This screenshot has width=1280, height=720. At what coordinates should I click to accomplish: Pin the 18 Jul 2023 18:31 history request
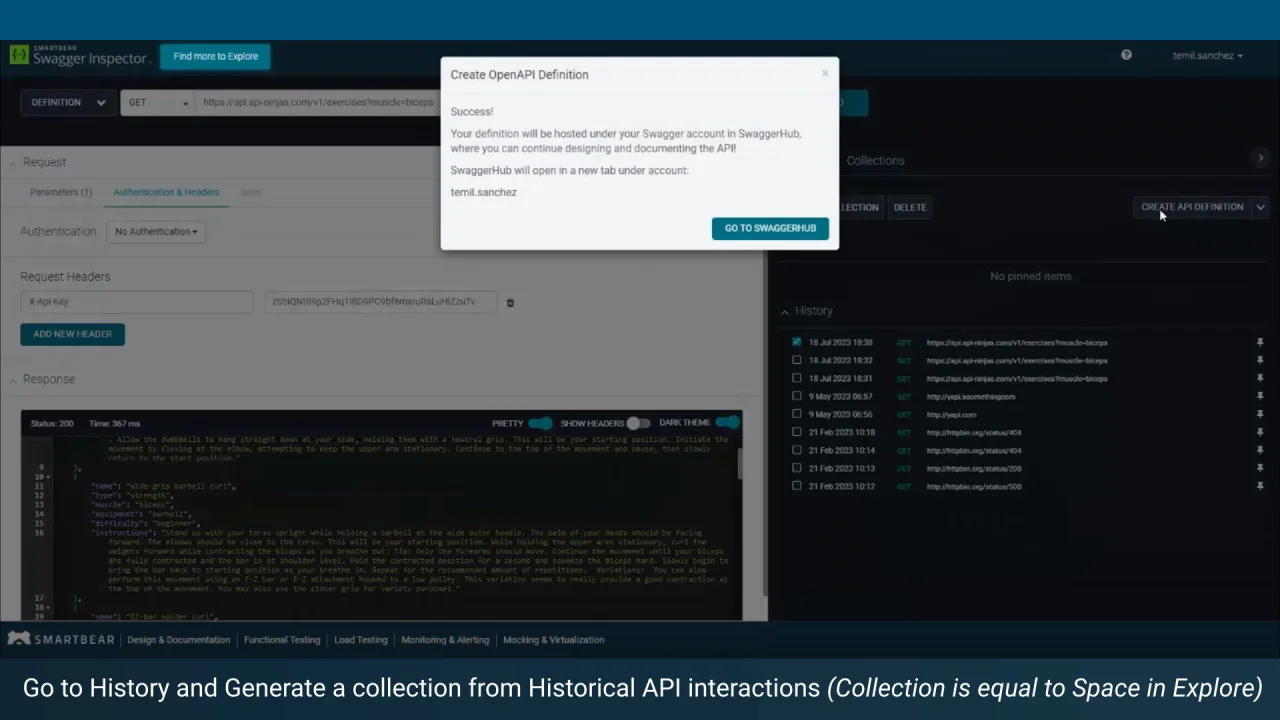(1260, 378)
